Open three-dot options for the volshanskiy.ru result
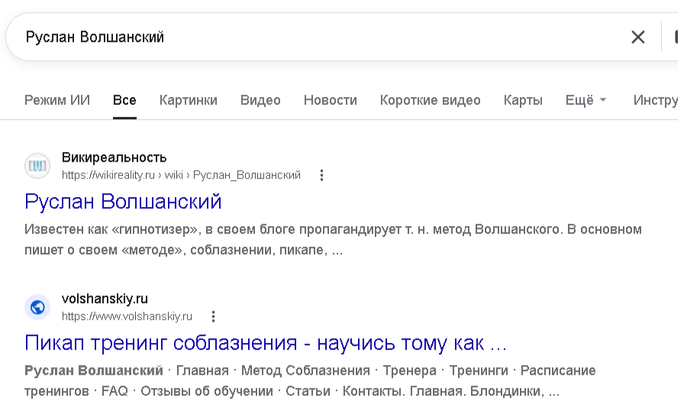Image resolution: width=700 pixels, height=420 pixels. point(213,316)
